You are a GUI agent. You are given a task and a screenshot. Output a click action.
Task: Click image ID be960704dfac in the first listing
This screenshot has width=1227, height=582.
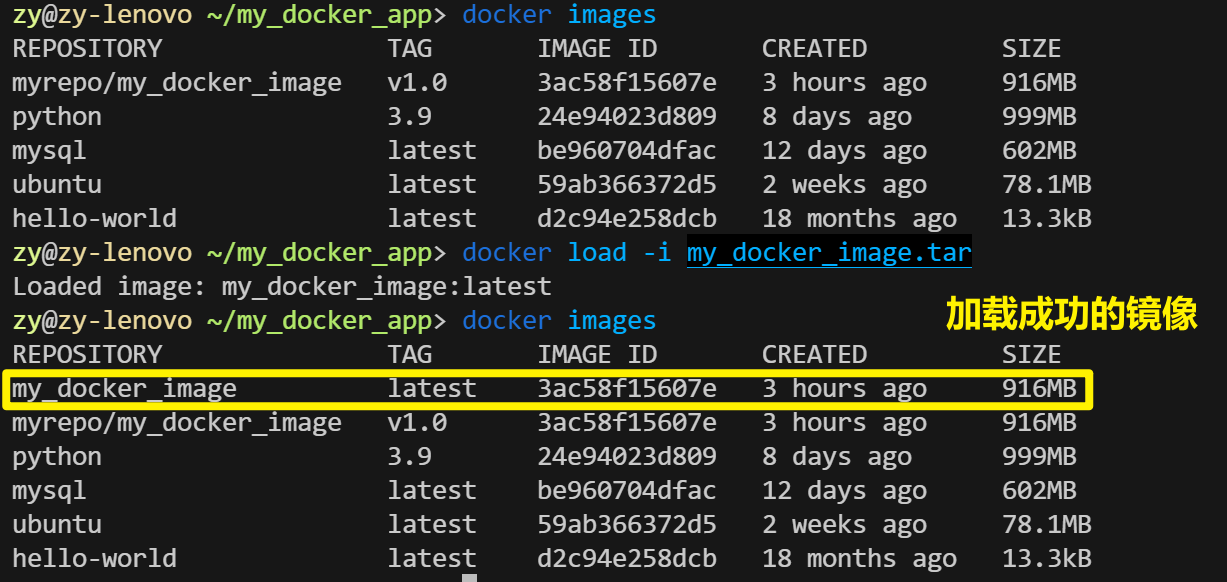click(x=627, y=151)
